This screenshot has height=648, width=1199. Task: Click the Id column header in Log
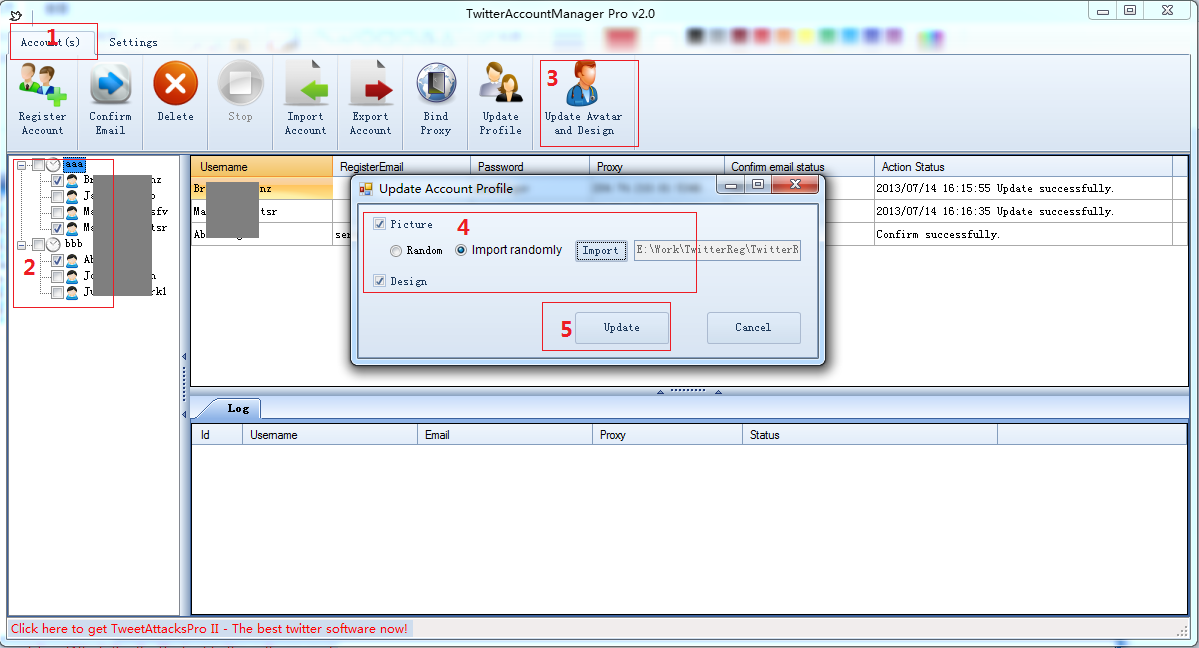click(x=217, y=435)
